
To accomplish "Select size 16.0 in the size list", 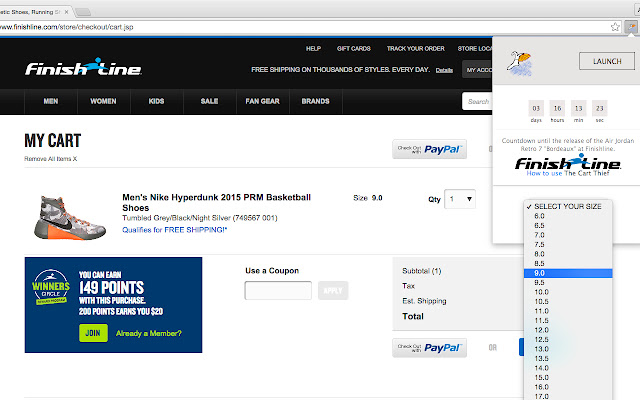I will 568,387.
